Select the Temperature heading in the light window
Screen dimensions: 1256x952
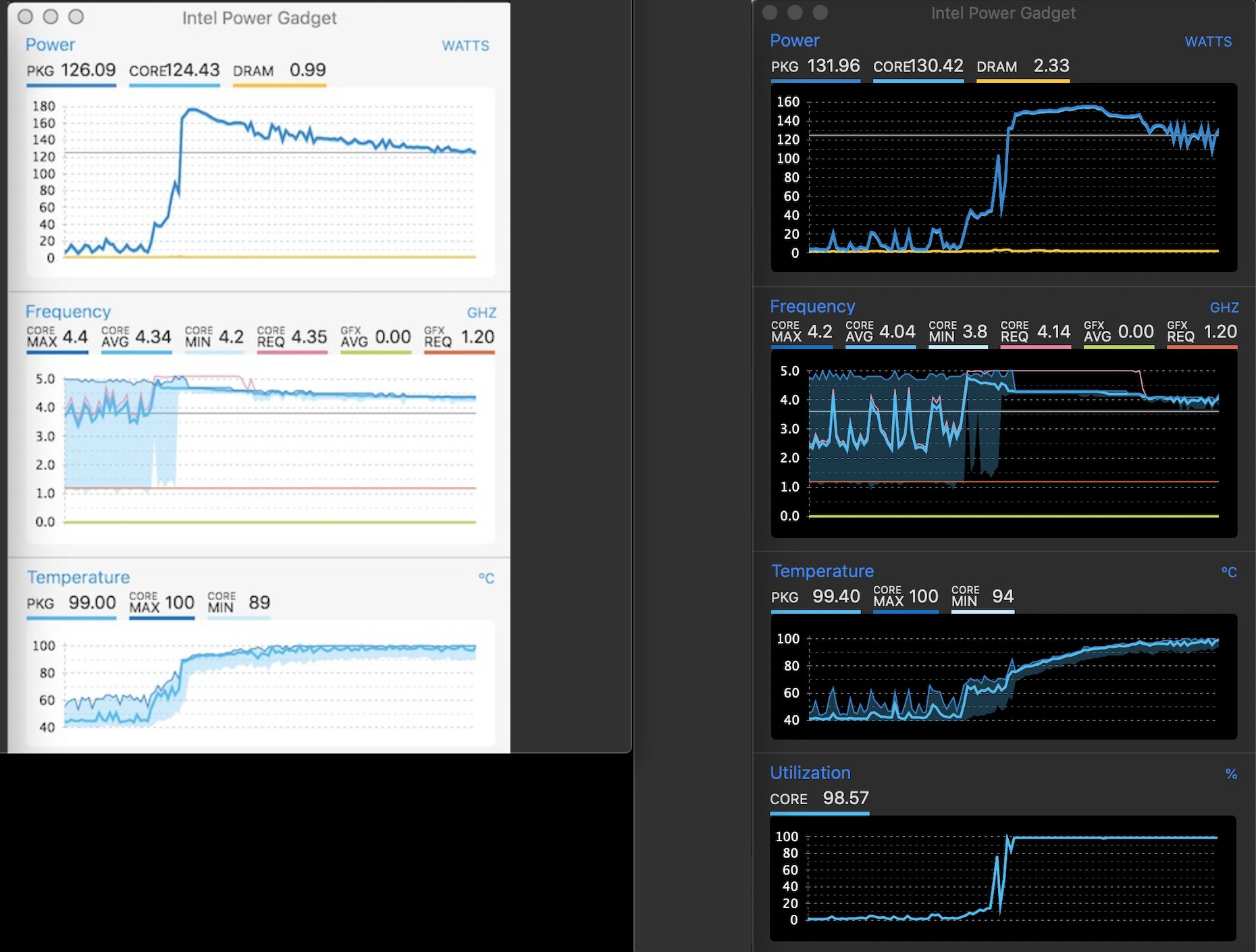[78, 577]
